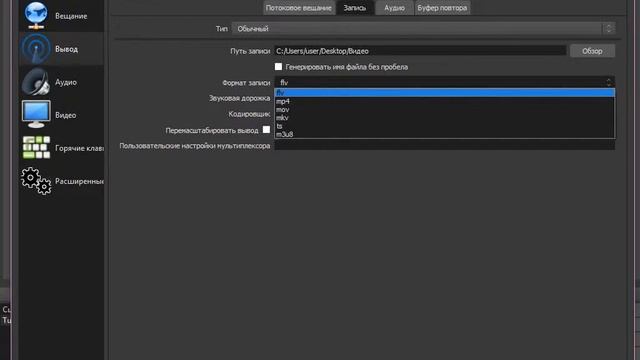Open the Вещание globe icon
This screenshot has height=360, width=640.
(x=36, y=16)
